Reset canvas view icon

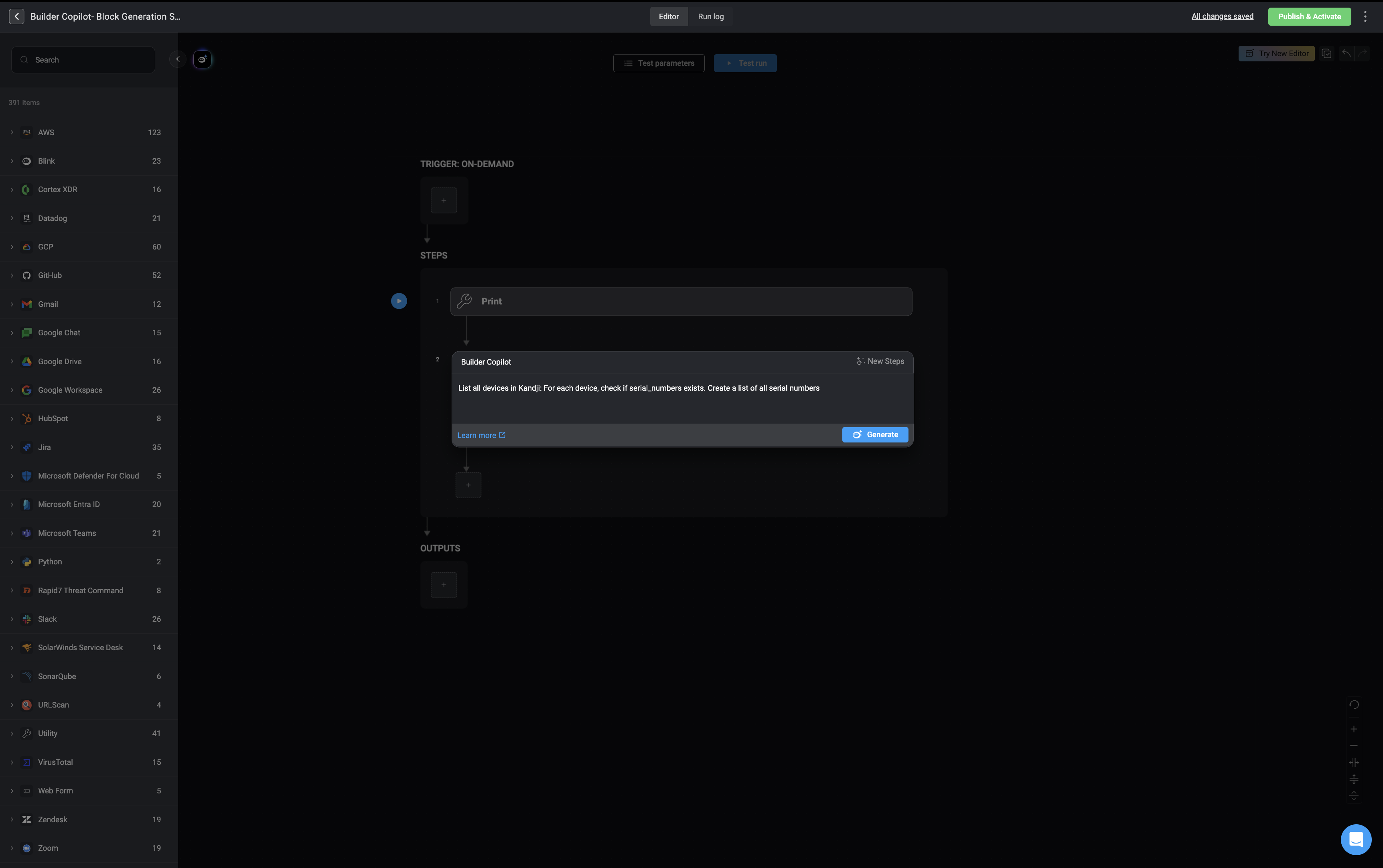(x=1354, y=704)
